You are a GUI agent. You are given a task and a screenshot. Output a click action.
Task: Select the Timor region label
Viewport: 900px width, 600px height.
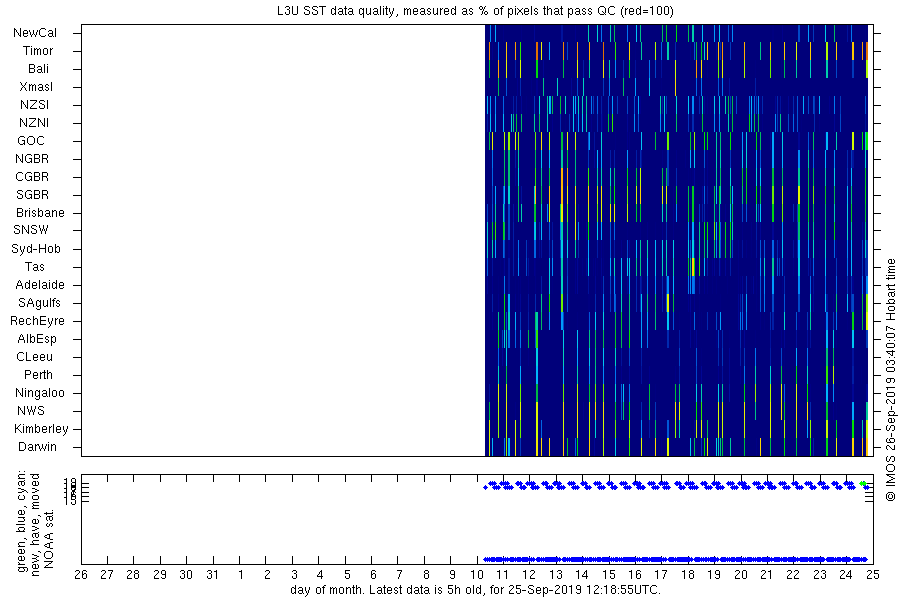pos(38,51)
